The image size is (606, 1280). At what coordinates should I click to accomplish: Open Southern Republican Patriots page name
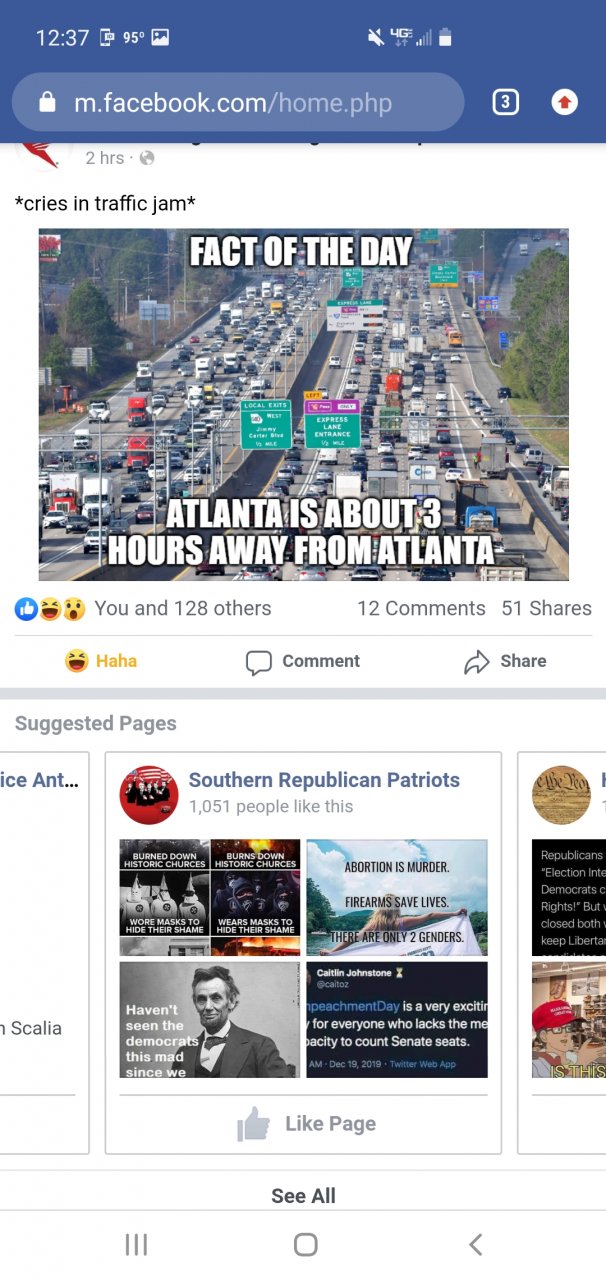(324, 780)
